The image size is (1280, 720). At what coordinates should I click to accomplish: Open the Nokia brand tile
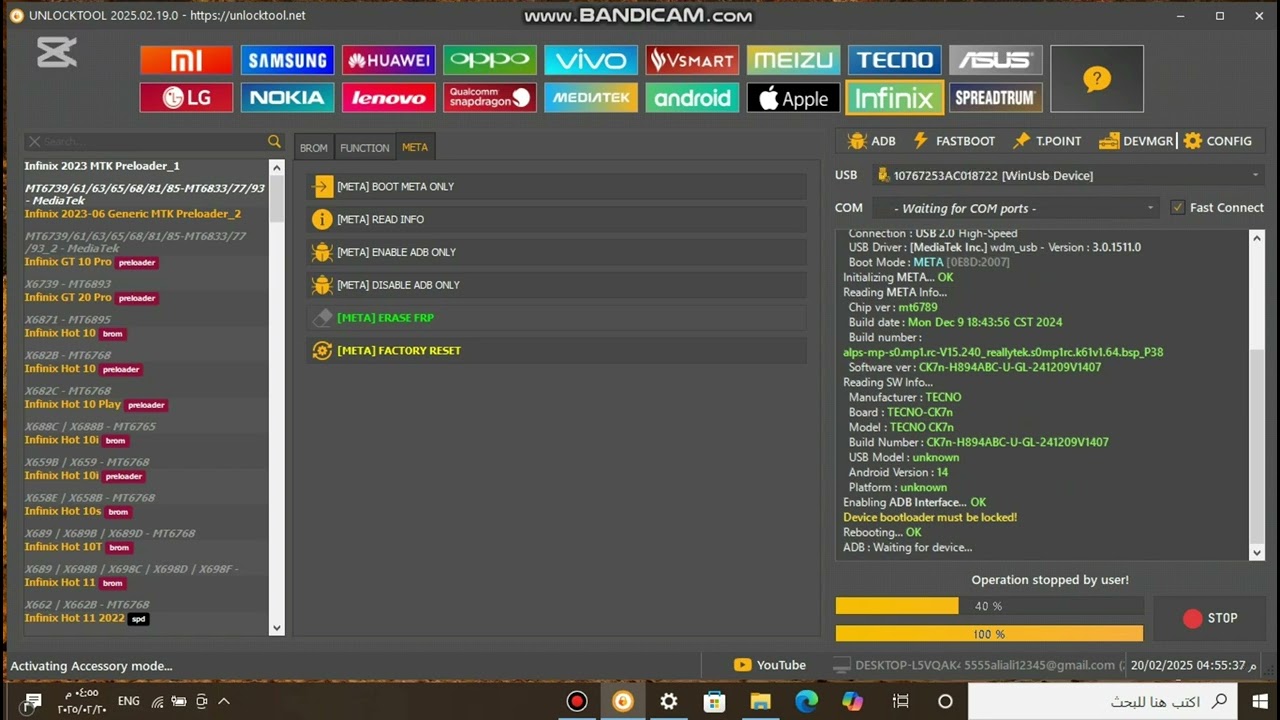coord(287,97)
